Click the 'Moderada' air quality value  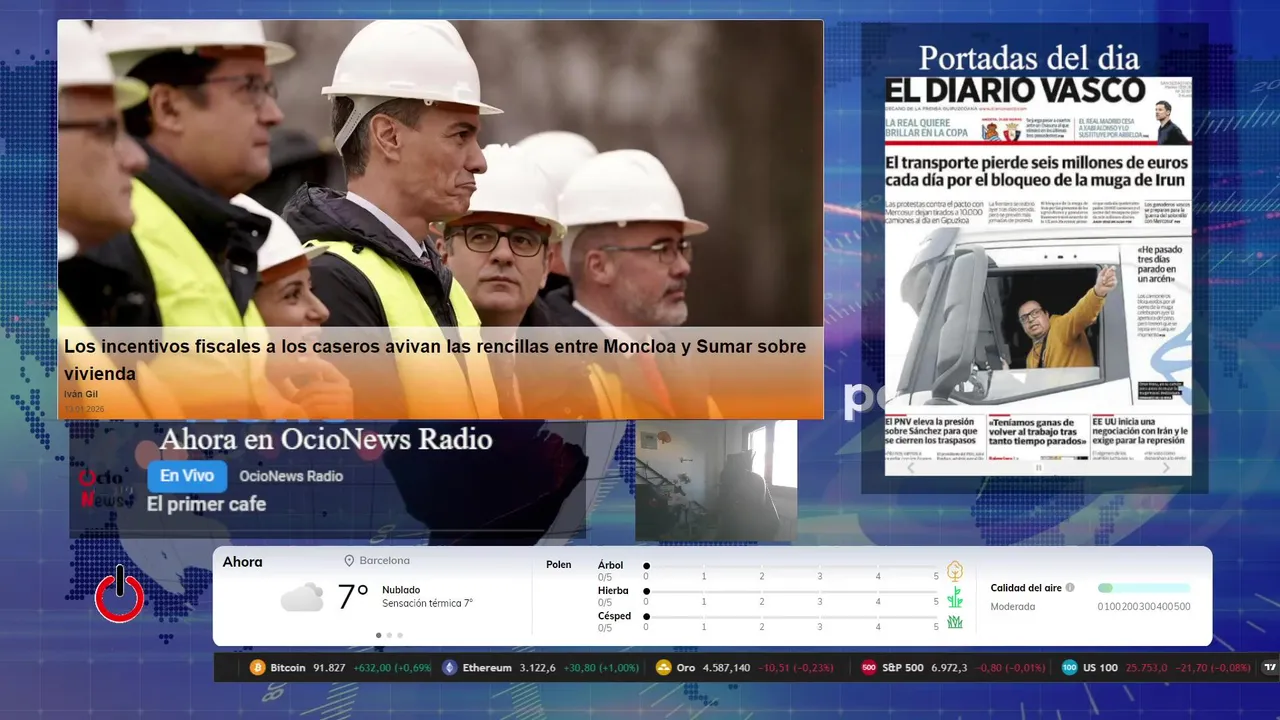(x=1013, y=606)
